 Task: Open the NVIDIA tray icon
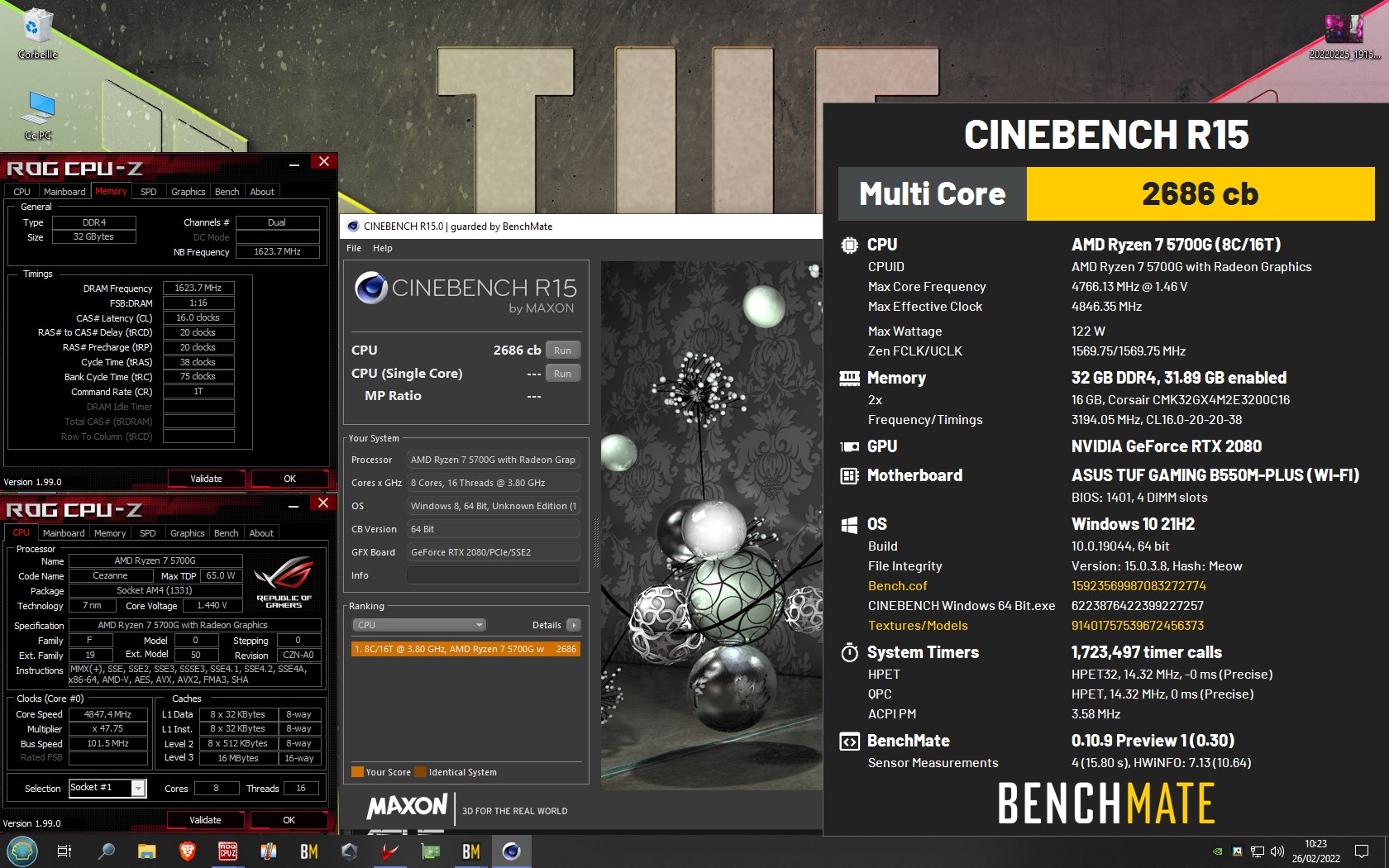tap(1217, 851)
